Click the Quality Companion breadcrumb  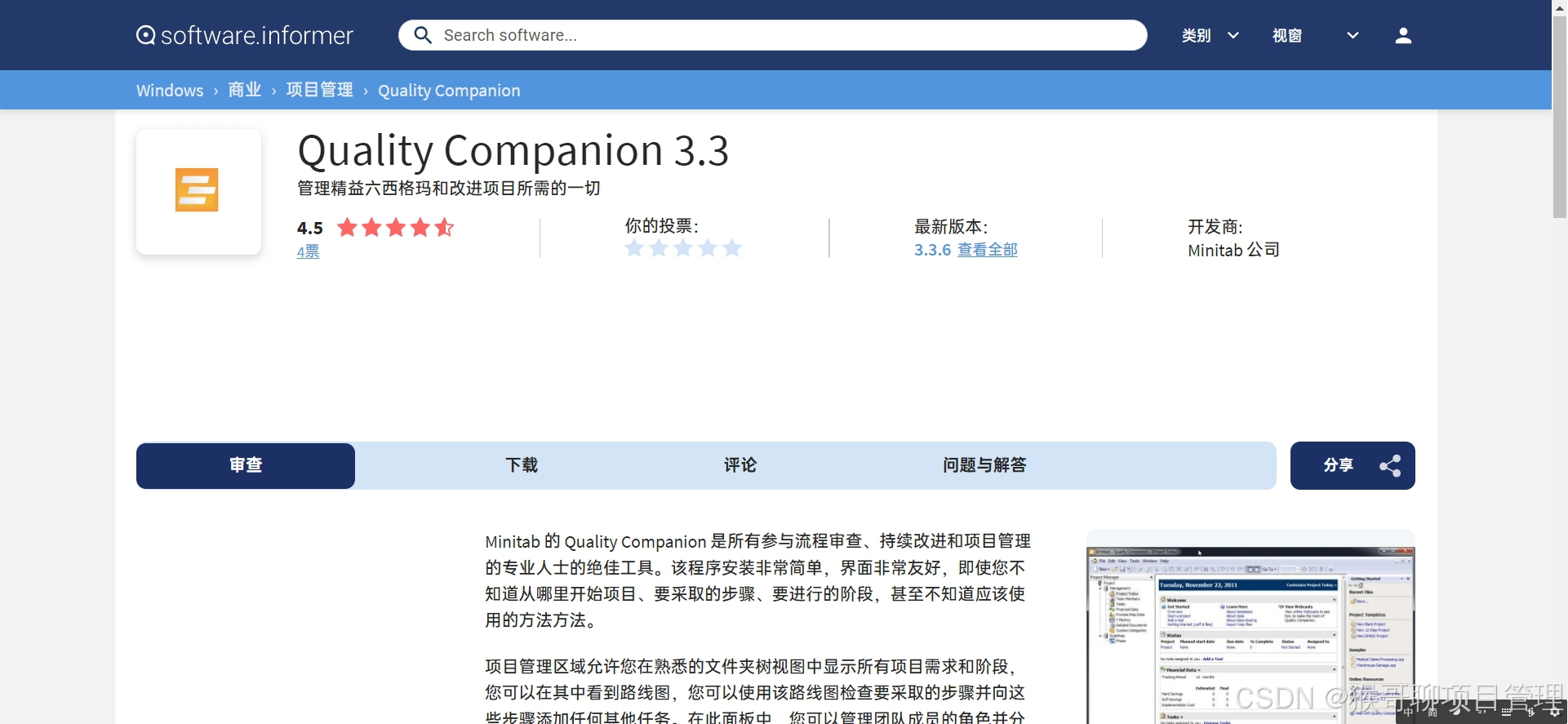click(x=449, y=90)
